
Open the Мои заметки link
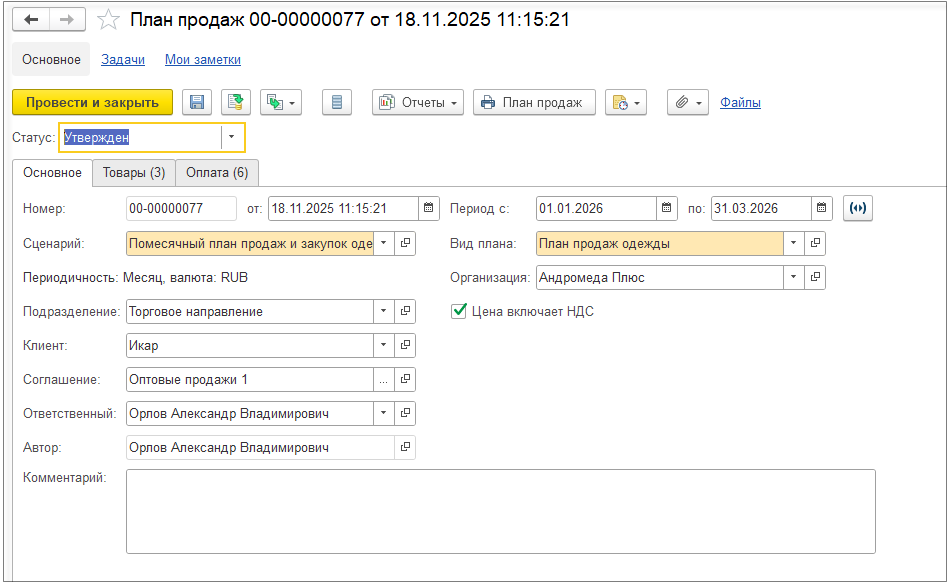[203, 59]
